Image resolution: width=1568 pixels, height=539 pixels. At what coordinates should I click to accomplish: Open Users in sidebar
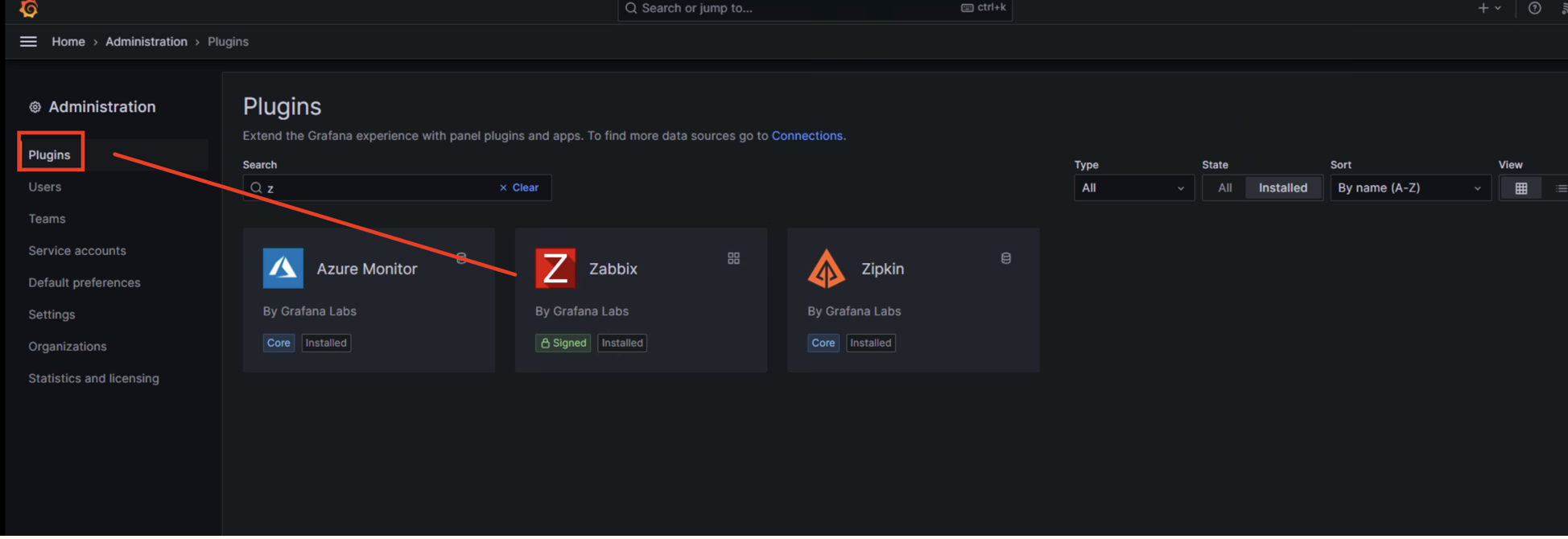[45, 187]
